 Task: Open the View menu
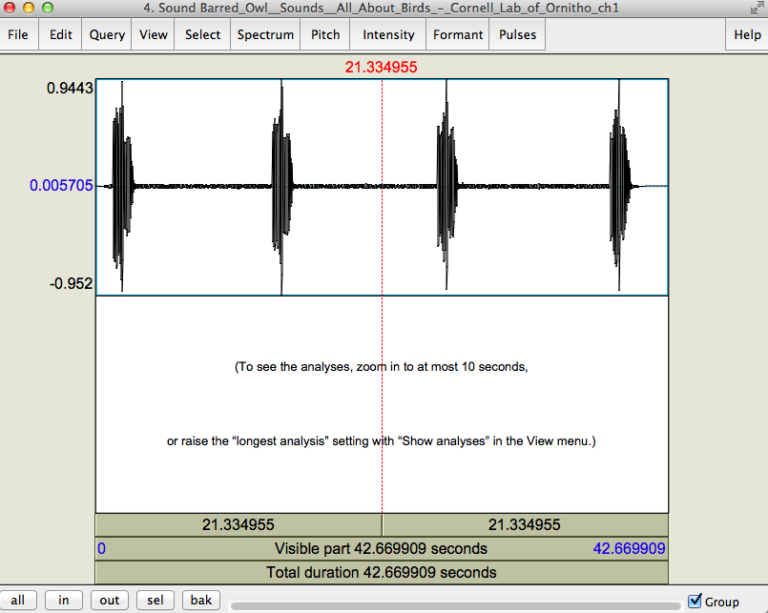point(153,34)
